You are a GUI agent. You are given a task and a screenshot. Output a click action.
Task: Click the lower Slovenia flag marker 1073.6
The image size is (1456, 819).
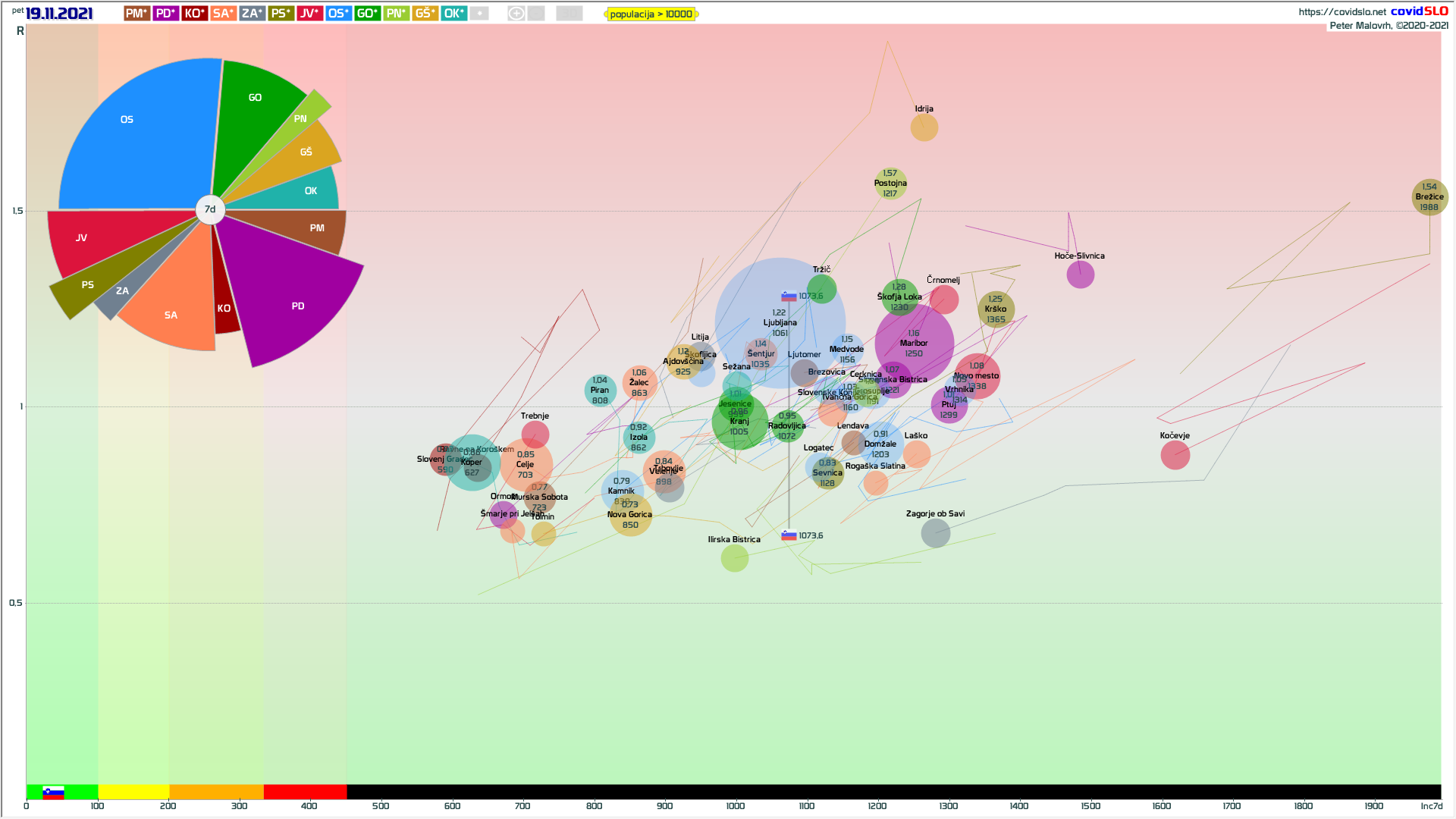pyautogui.click(x=789, y=535)
